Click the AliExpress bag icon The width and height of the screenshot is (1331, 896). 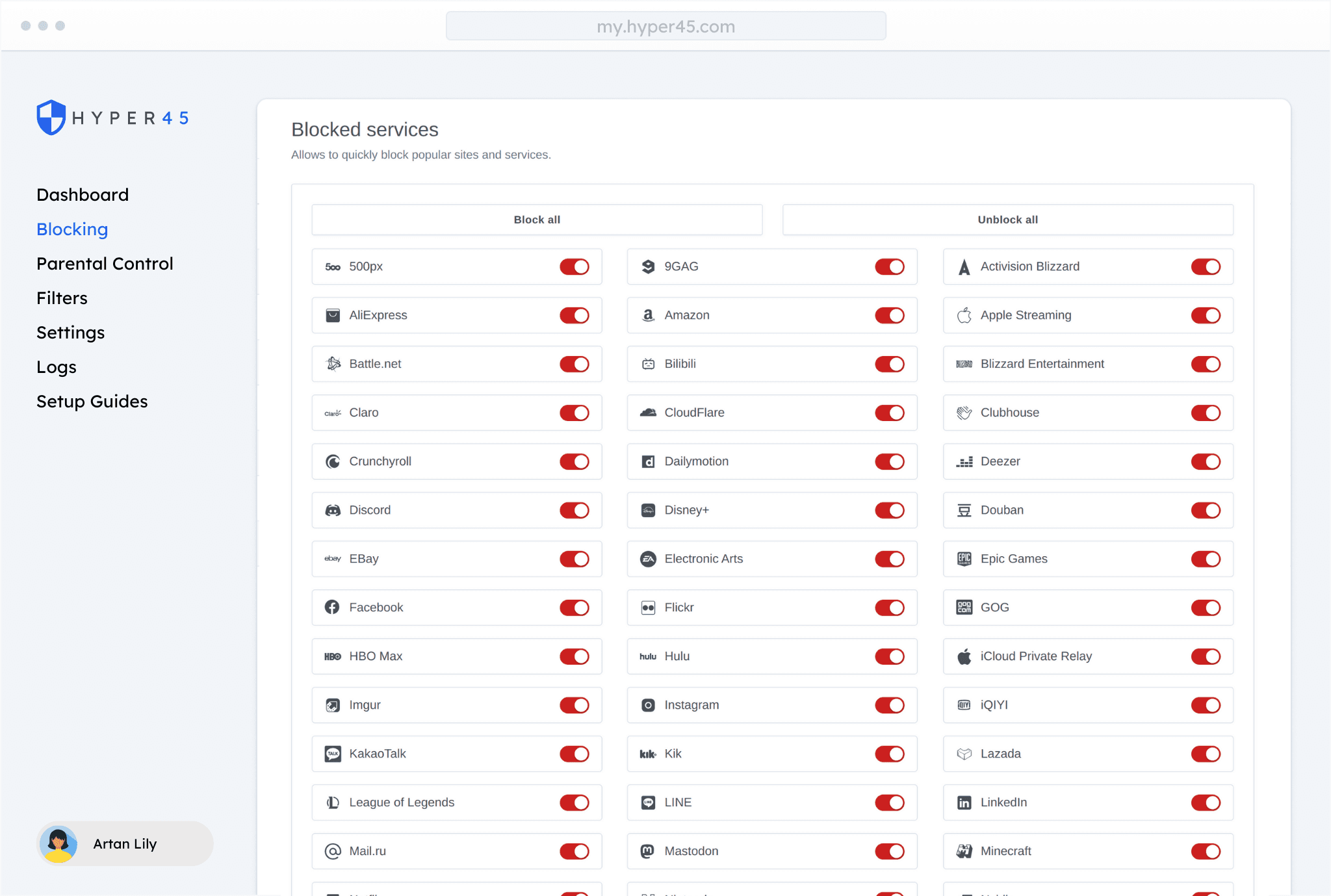pos(333,315)
